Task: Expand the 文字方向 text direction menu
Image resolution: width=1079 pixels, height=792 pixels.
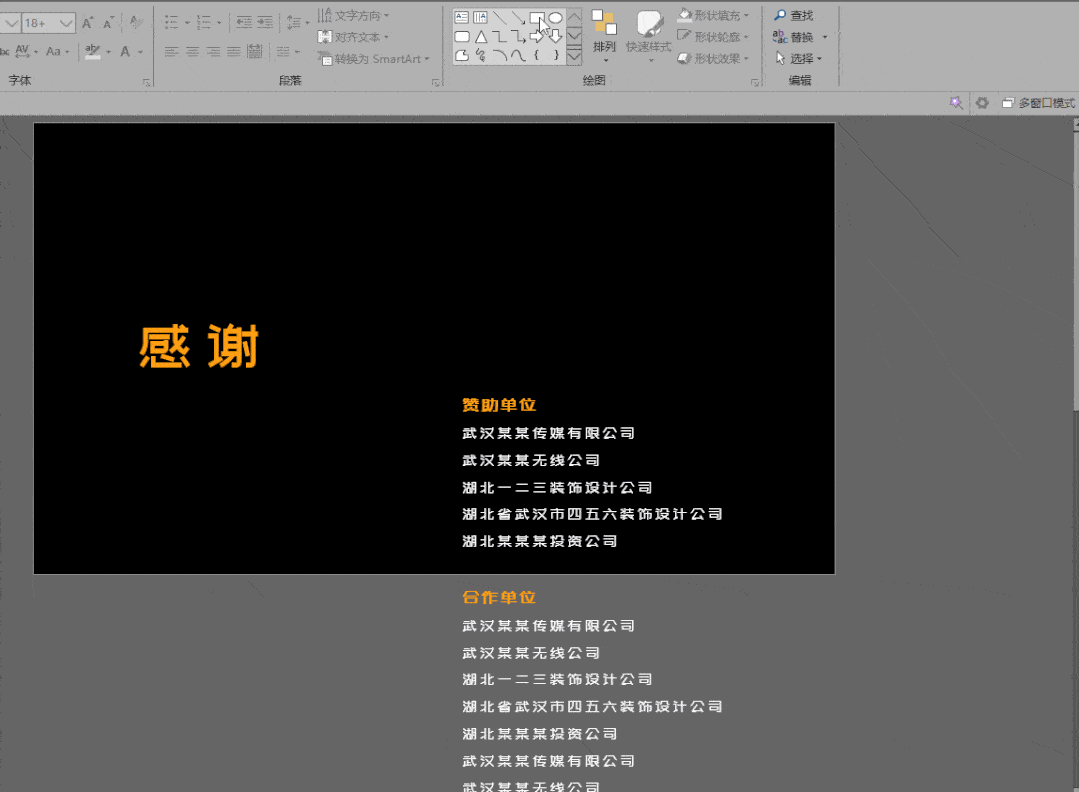Action: [x=354, y=15]
